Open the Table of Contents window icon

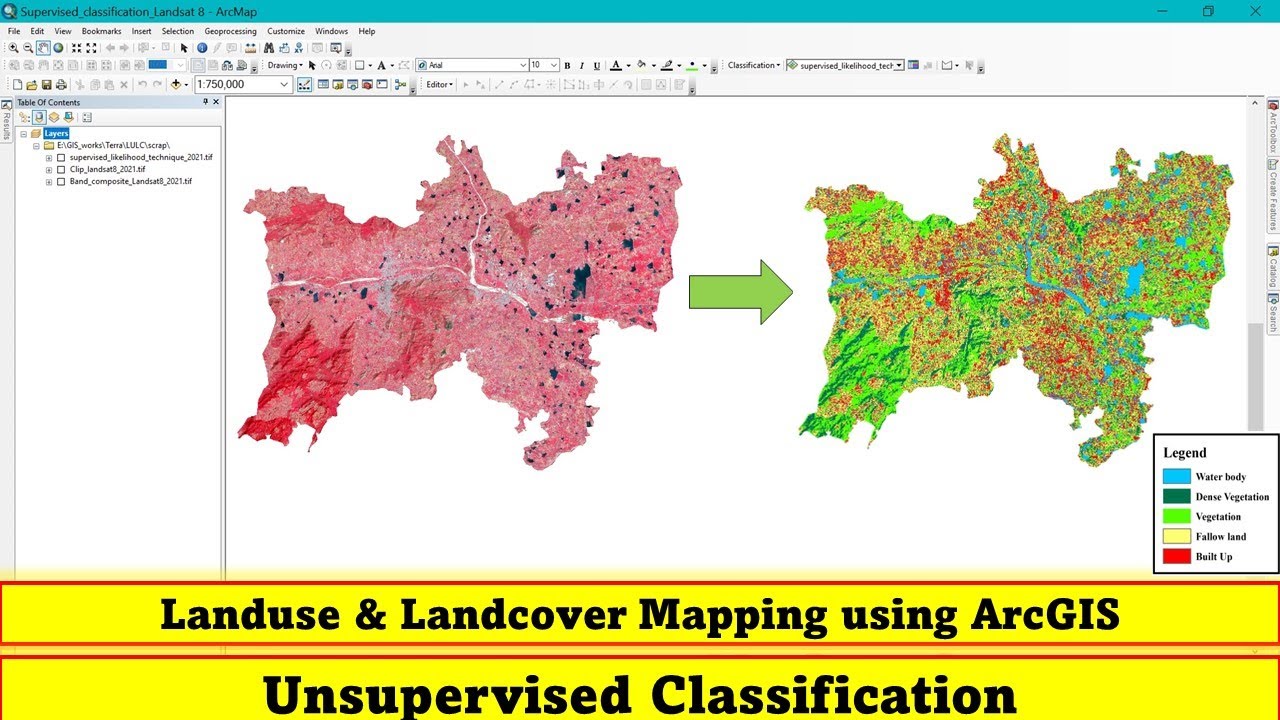tap(323, 85)
